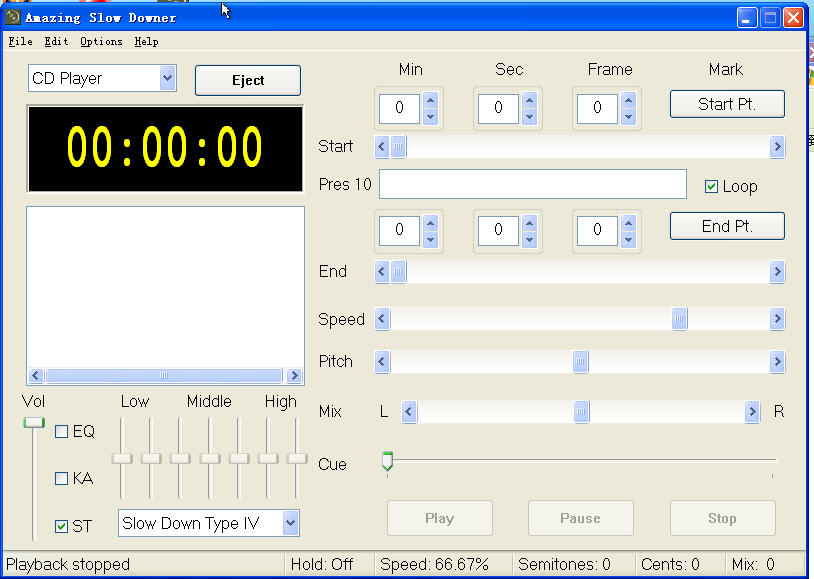
Task: Click the Speed slider left arrow
Action: [382, 319]
